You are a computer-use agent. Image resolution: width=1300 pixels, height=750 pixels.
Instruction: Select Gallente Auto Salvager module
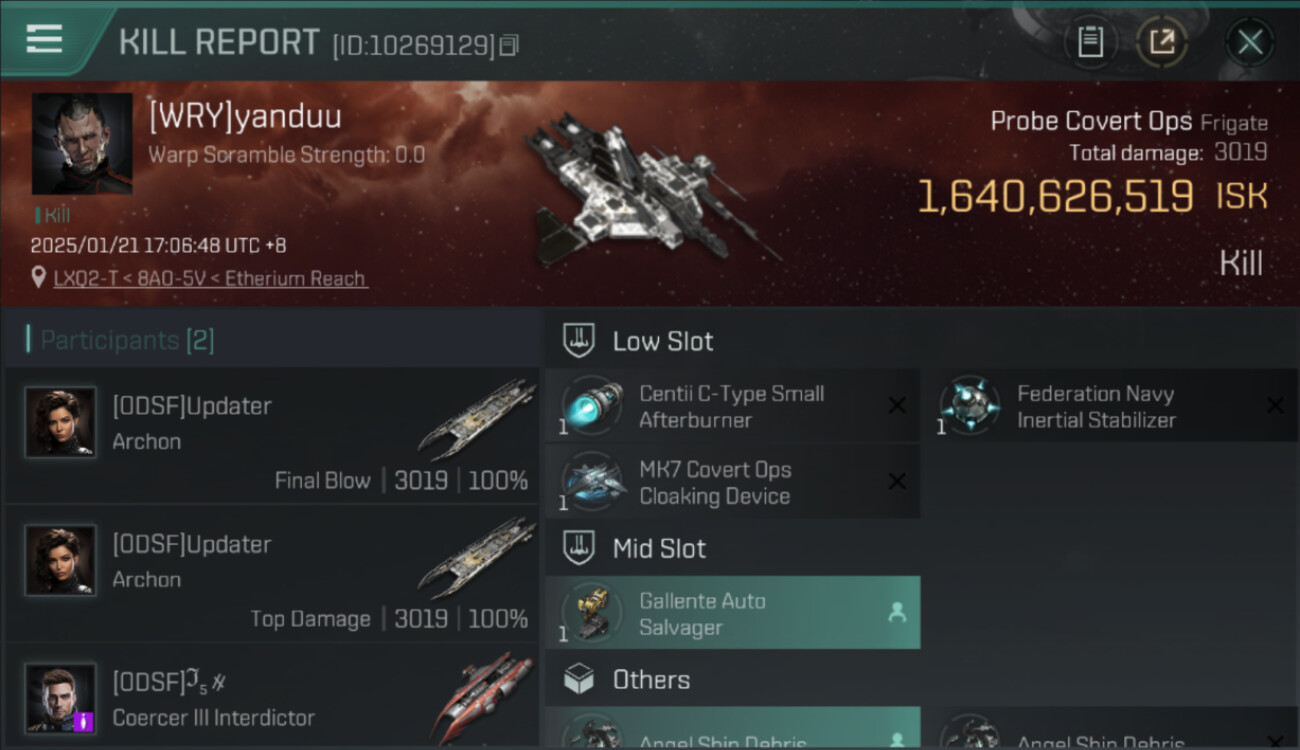[x=732, y=613]
